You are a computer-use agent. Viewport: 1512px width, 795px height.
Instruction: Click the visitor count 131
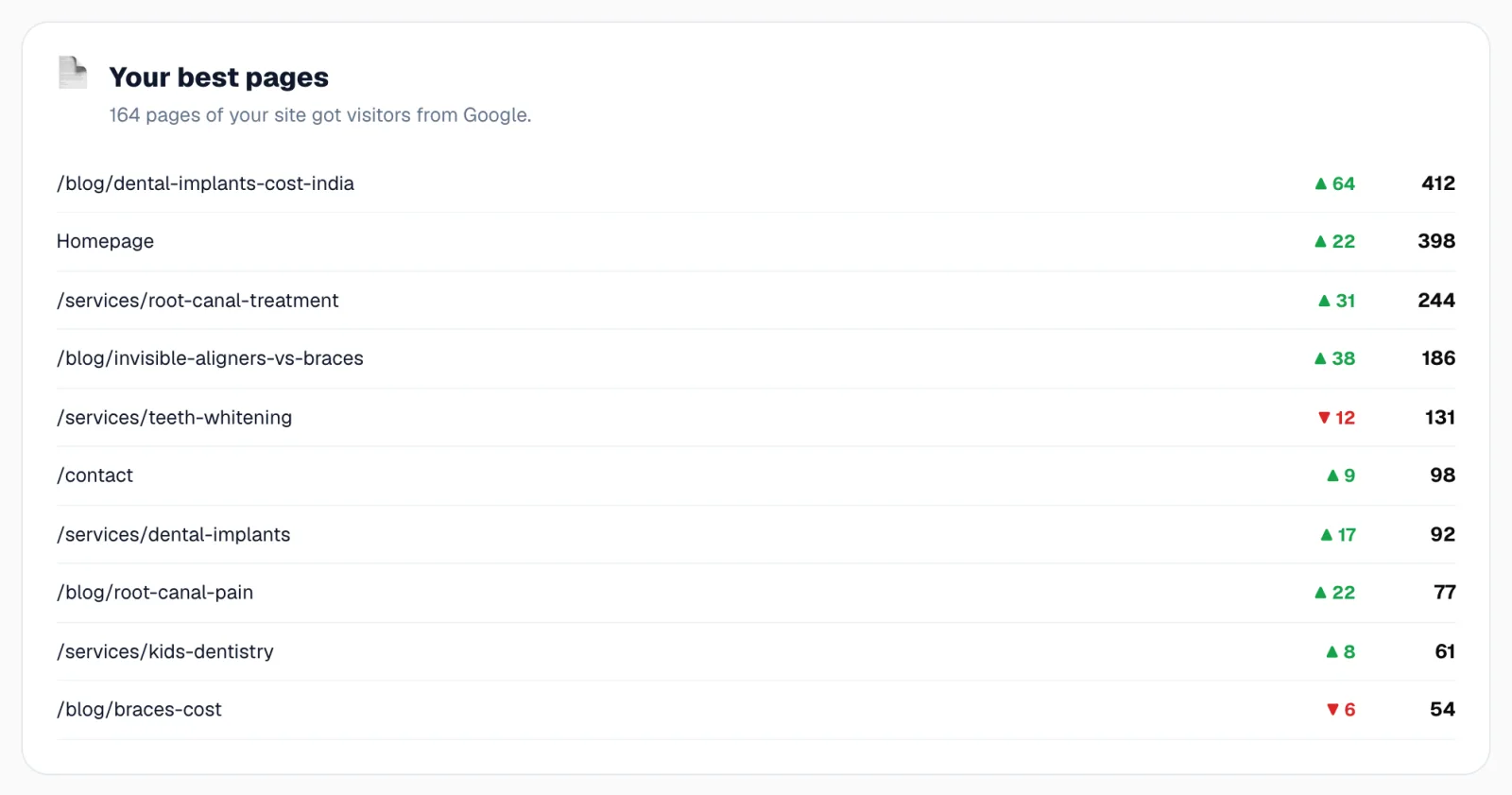pyautogui.click(x=1440, y=418)
